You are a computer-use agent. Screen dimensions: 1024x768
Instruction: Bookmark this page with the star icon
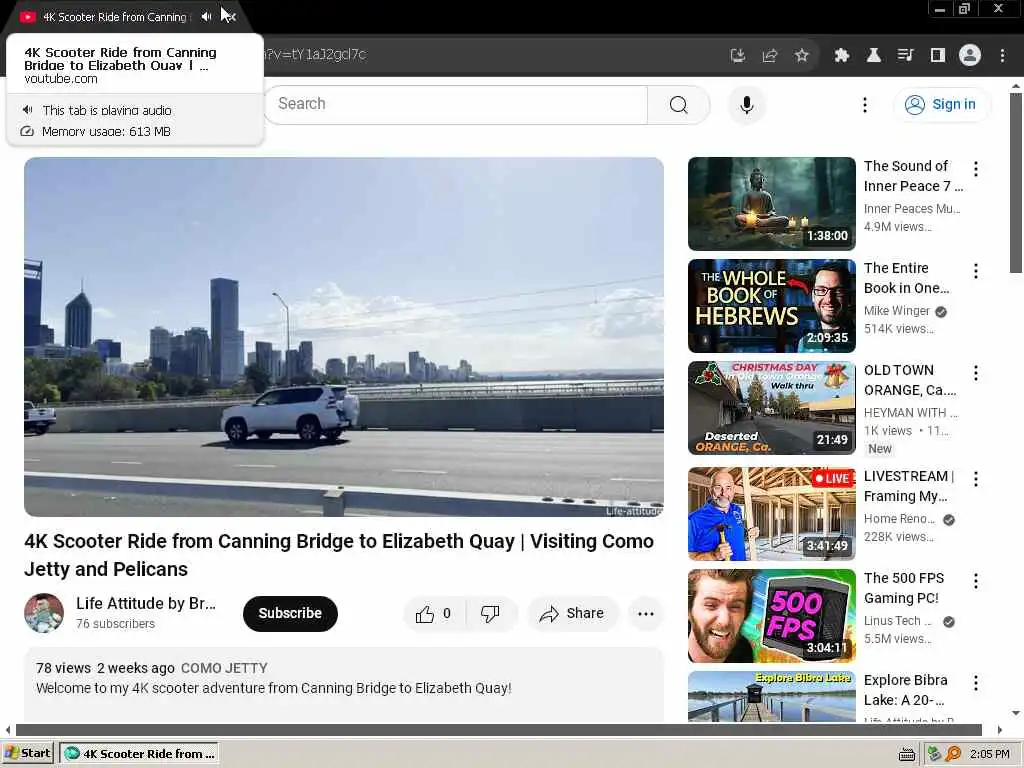click(x=802, y=56)
